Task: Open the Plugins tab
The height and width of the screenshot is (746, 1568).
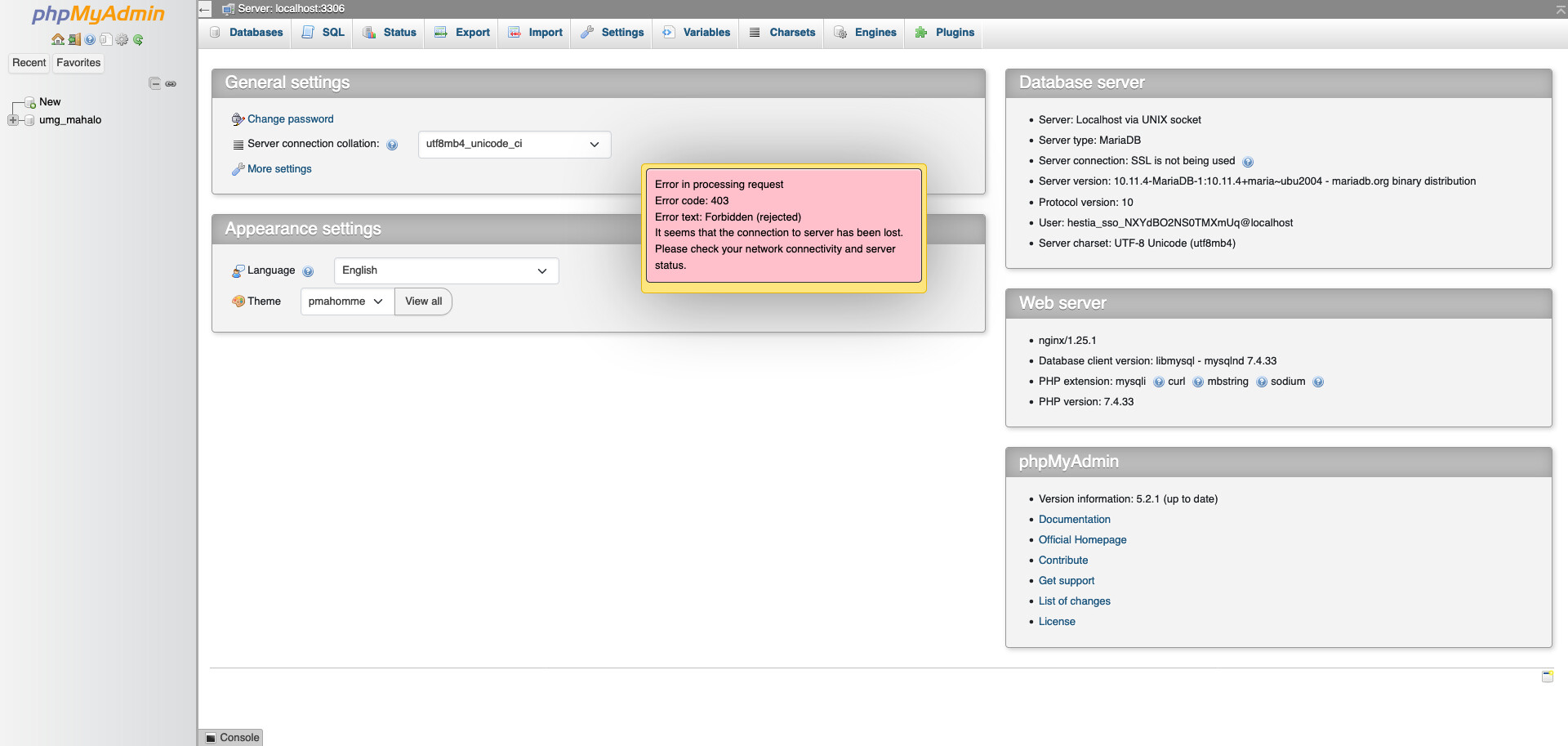Action: (x=945, y=33)
